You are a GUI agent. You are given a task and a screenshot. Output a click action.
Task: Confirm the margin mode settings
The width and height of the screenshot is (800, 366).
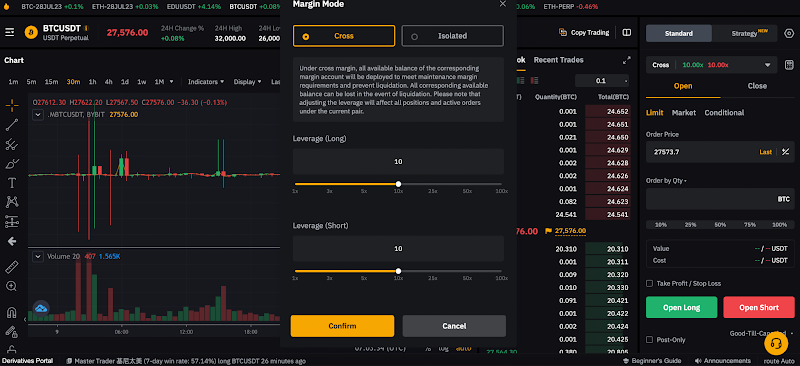pos(342,326)
